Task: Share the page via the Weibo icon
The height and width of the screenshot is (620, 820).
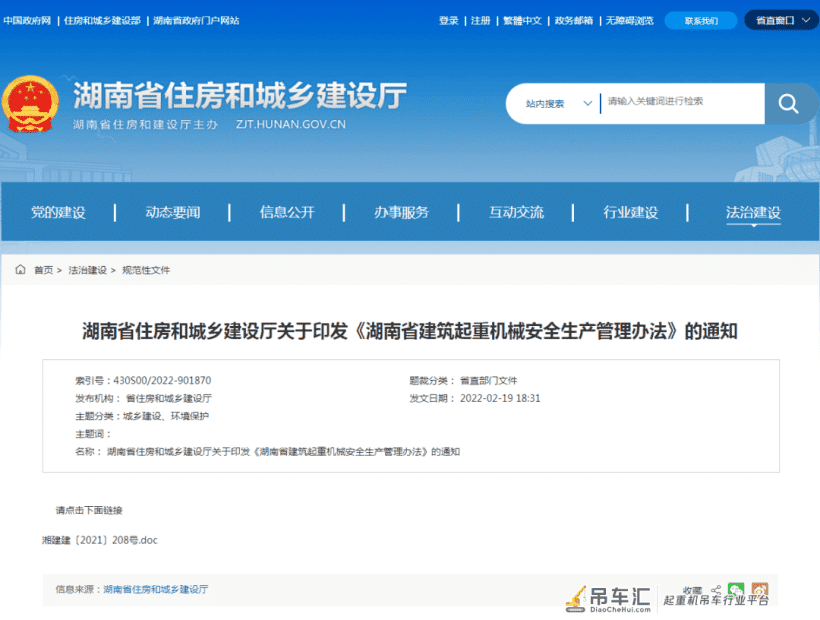Action: pyautogui.click(x=759, y=590)
